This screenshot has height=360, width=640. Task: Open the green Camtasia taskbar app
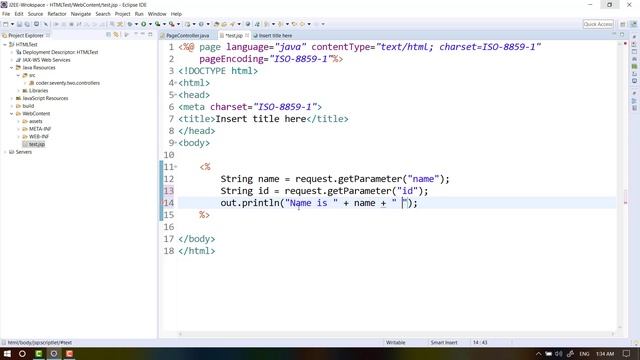[38, 353]
